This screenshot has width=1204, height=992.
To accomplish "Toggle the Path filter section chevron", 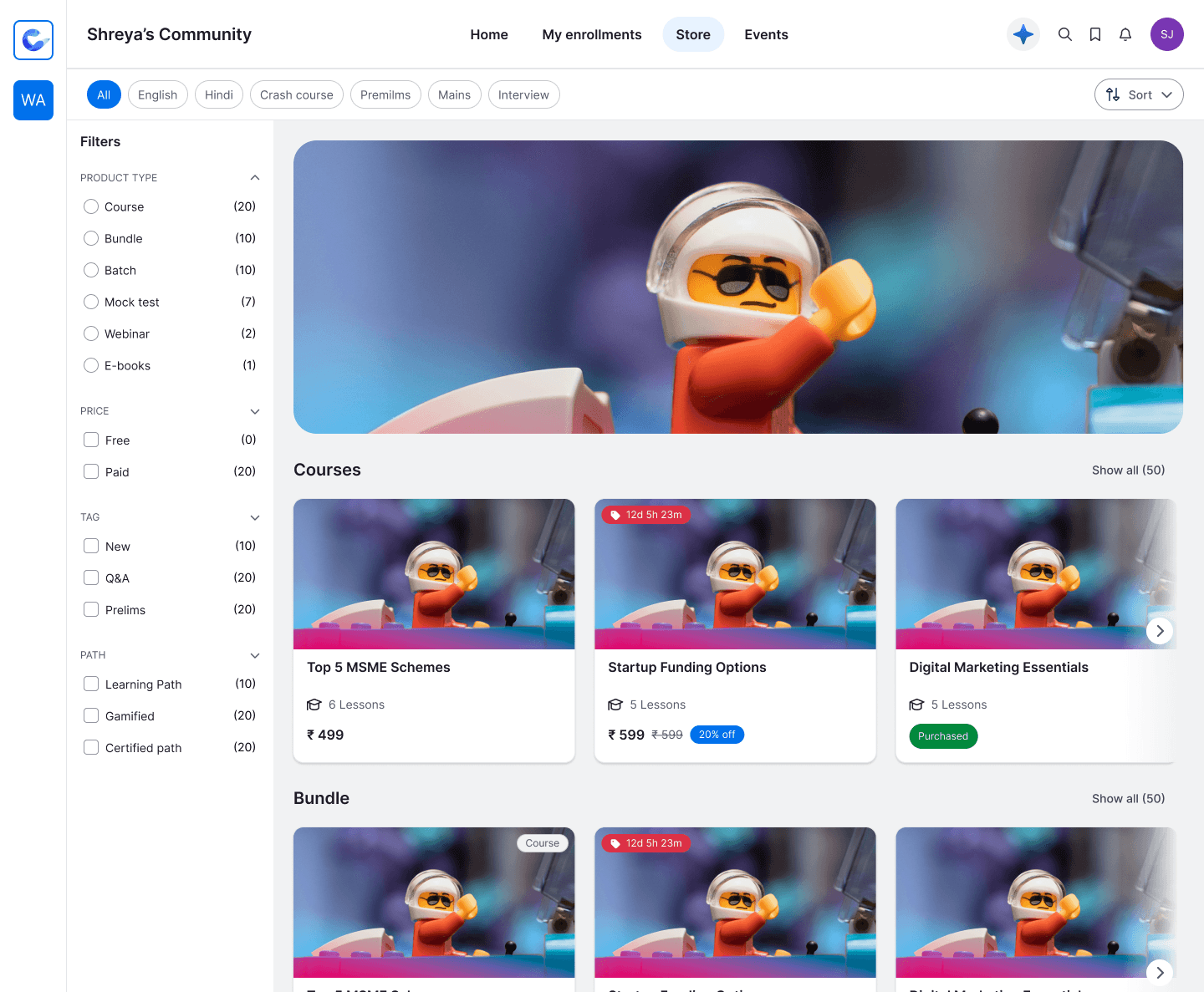I will [x=255, y=655].
